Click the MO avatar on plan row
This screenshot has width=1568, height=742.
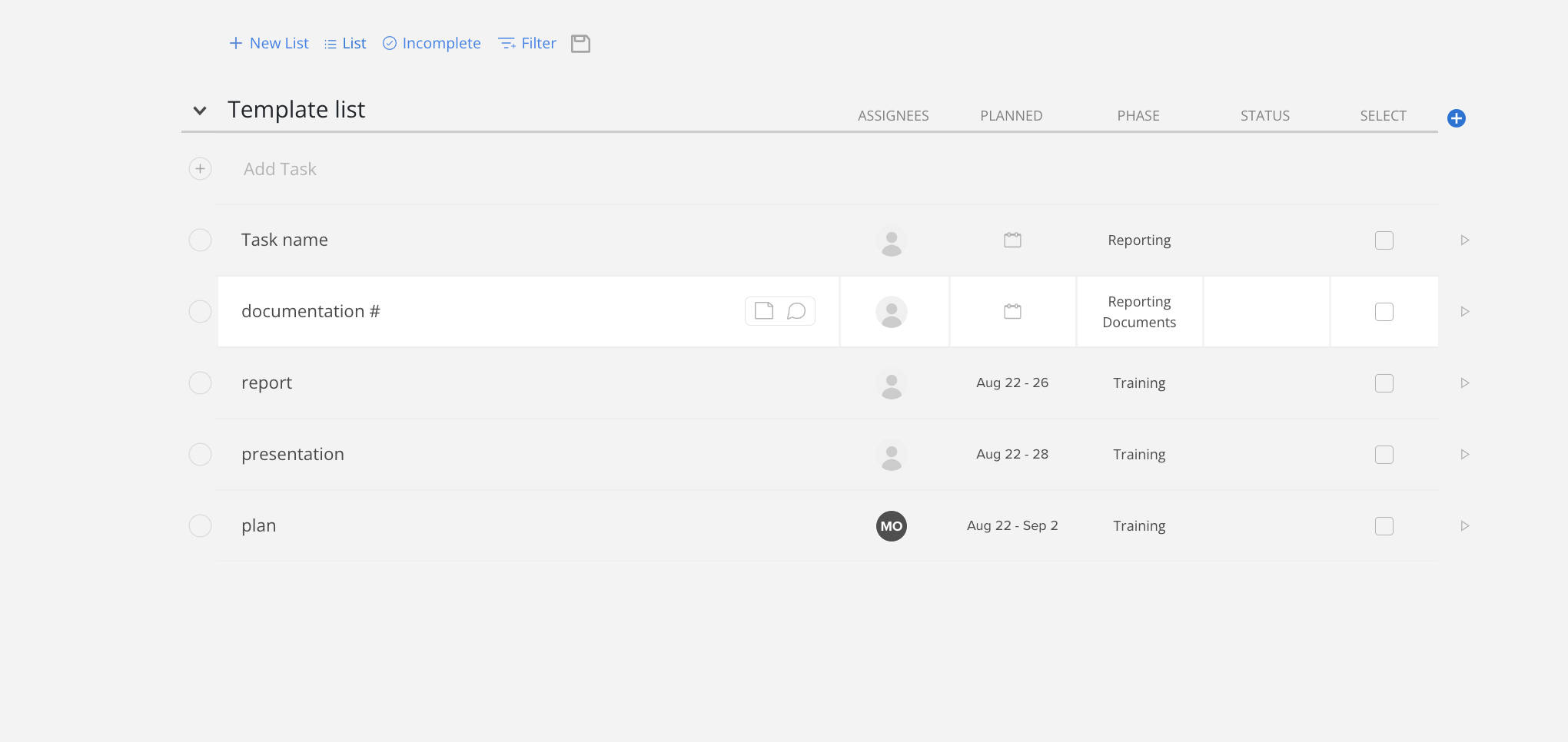tap(890, 526)
